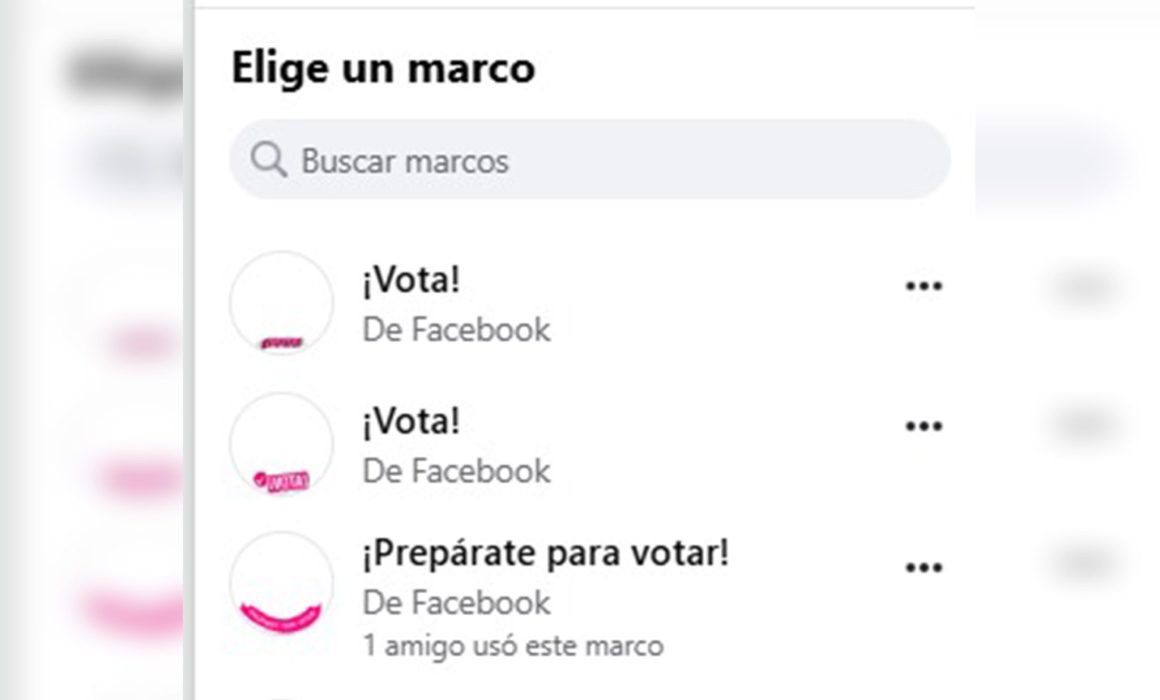The height and width of the screenshot is (700, 1160).
Task: Click De Facebook under the checkmark sticker ¡Vota!
Action: pyautogui.click(x=456, y=471)
